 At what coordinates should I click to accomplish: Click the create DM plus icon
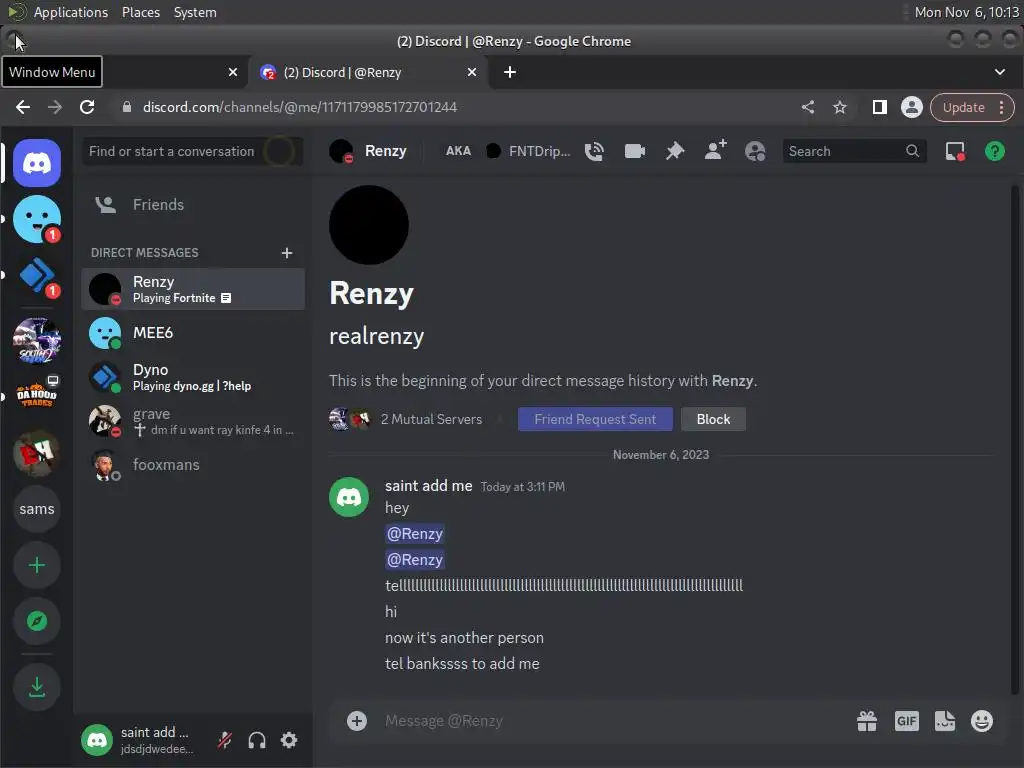pos(287,253)
